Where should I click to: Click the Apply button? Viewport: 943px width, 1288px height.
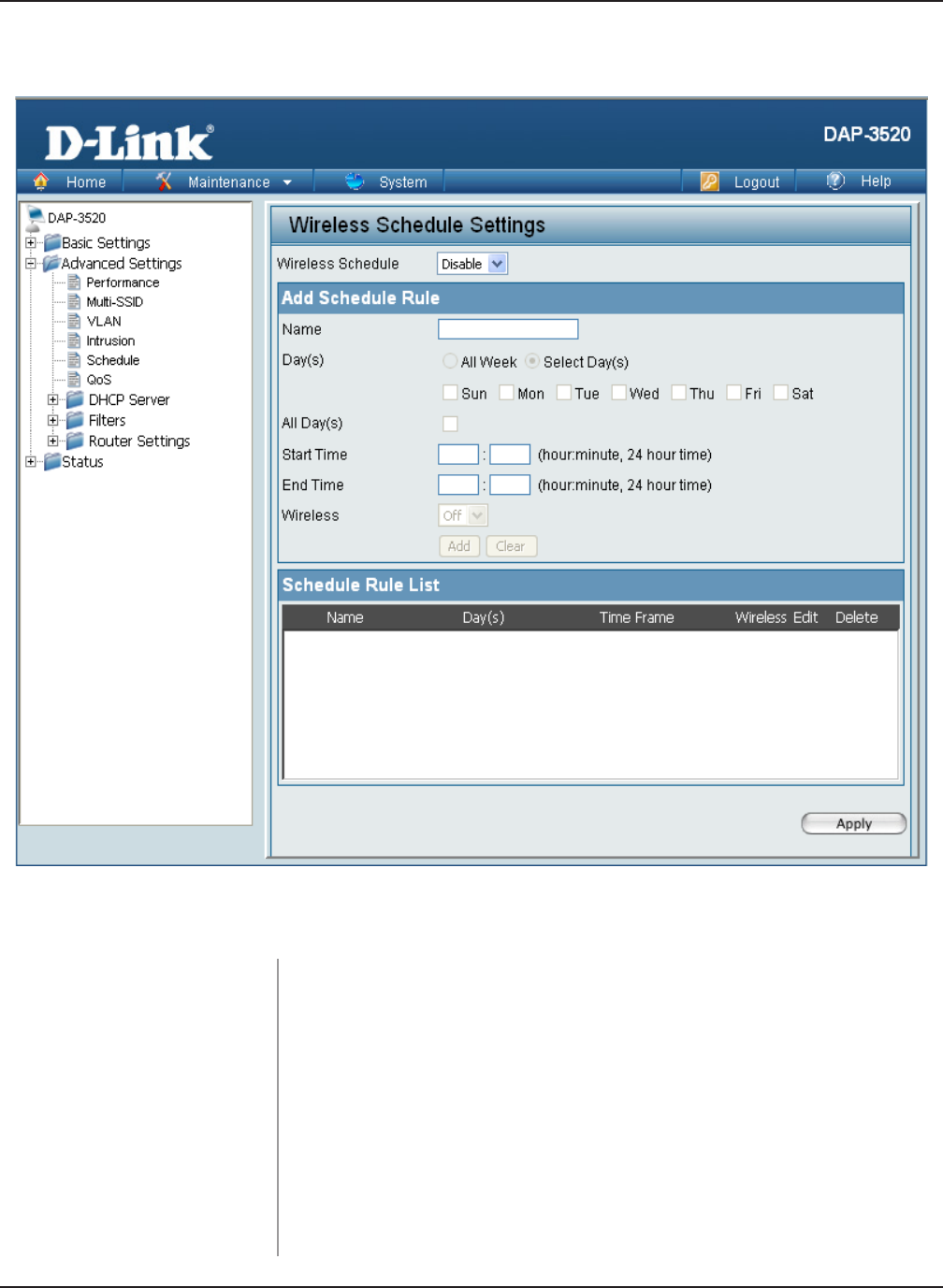tap(854, 823)
